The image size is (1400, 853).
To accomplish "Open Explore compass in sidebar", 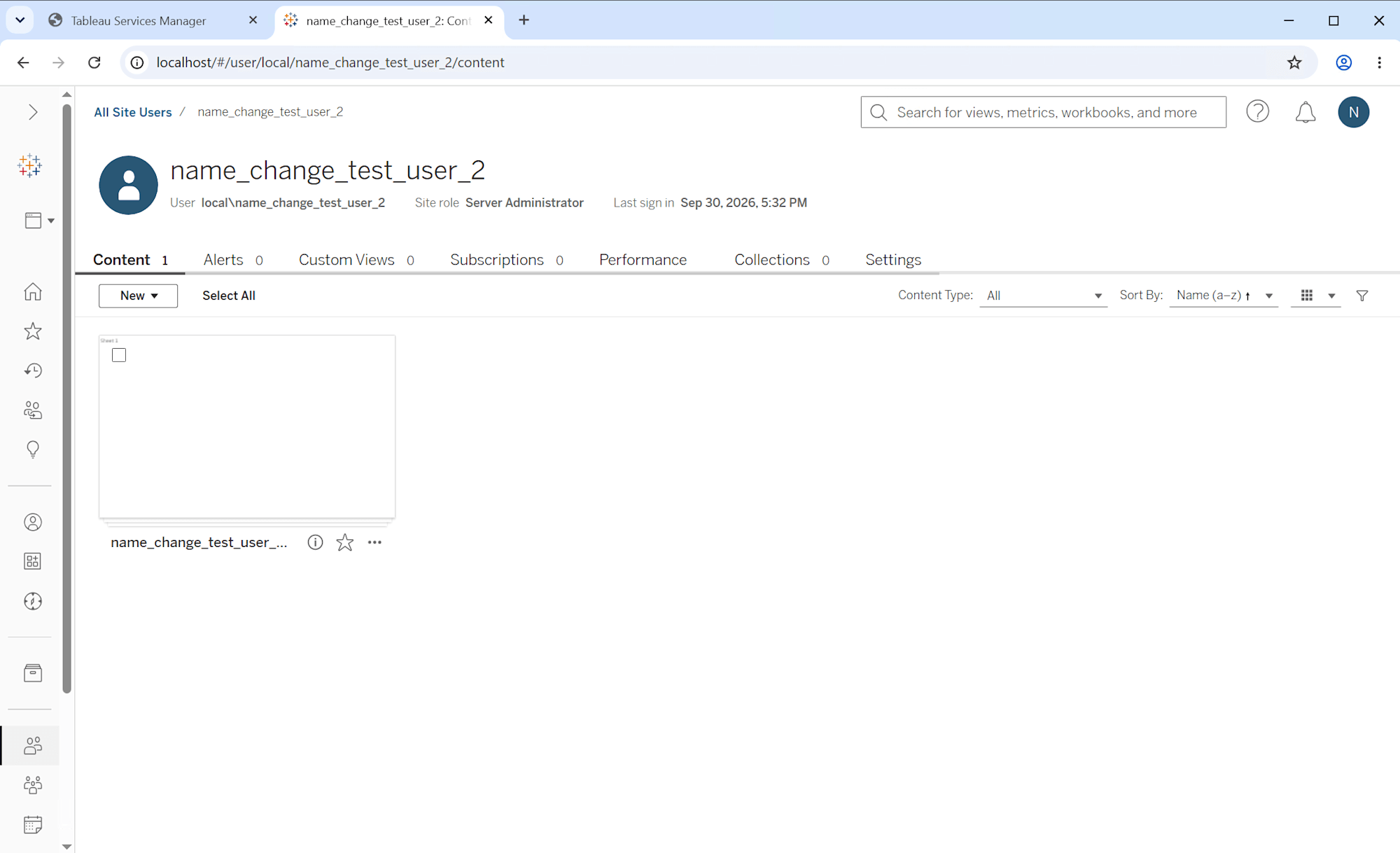I will [33, 601].
